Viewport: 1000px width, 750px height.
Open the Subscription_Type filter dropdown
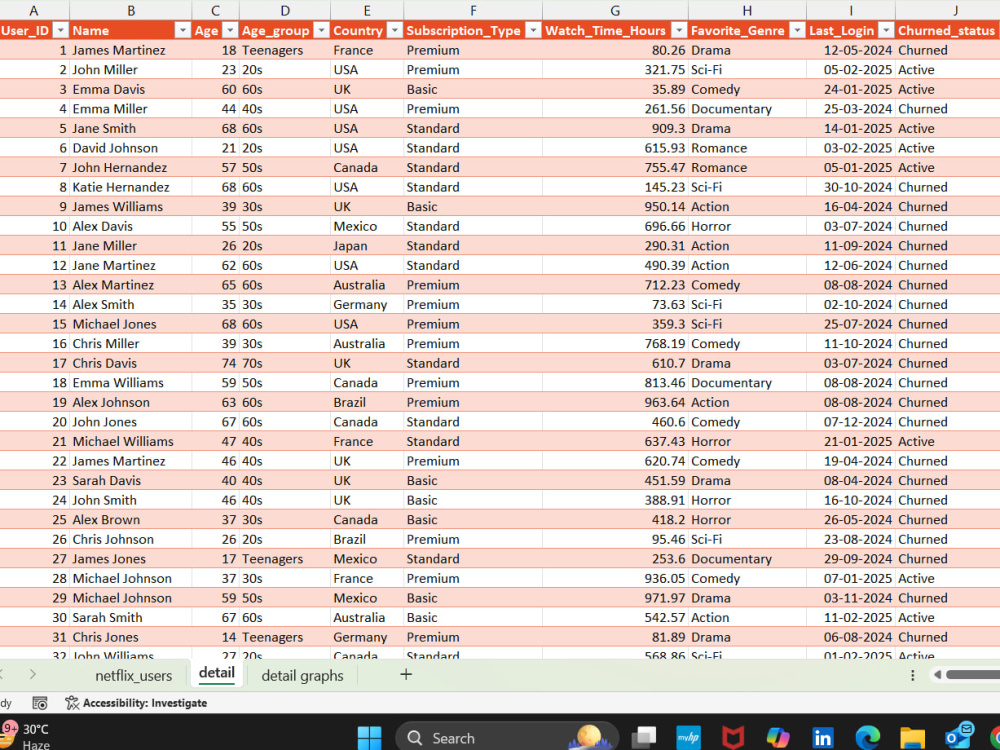533,31
